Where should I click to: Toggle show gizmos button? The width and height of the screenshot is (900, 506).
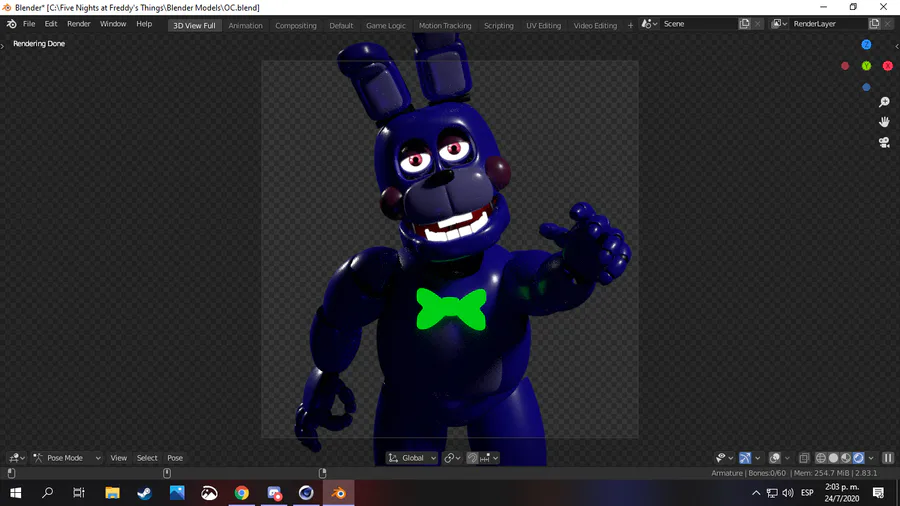(x=745, y=458)
